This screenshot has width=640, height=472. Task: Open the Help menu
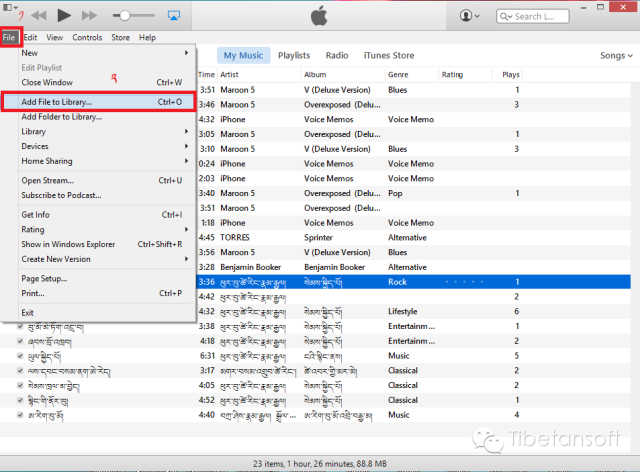pos(147,38)
